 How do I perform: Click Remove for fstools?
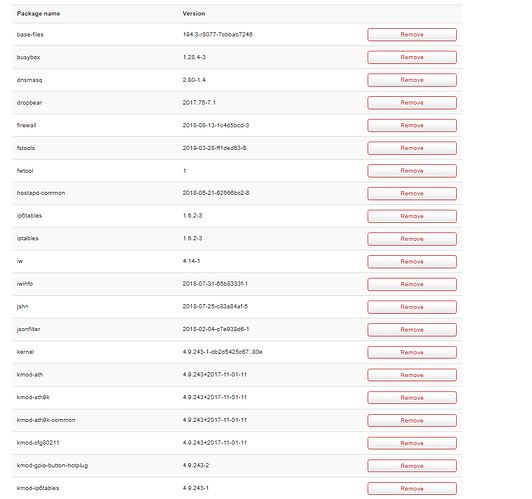[x=412, y=148]
